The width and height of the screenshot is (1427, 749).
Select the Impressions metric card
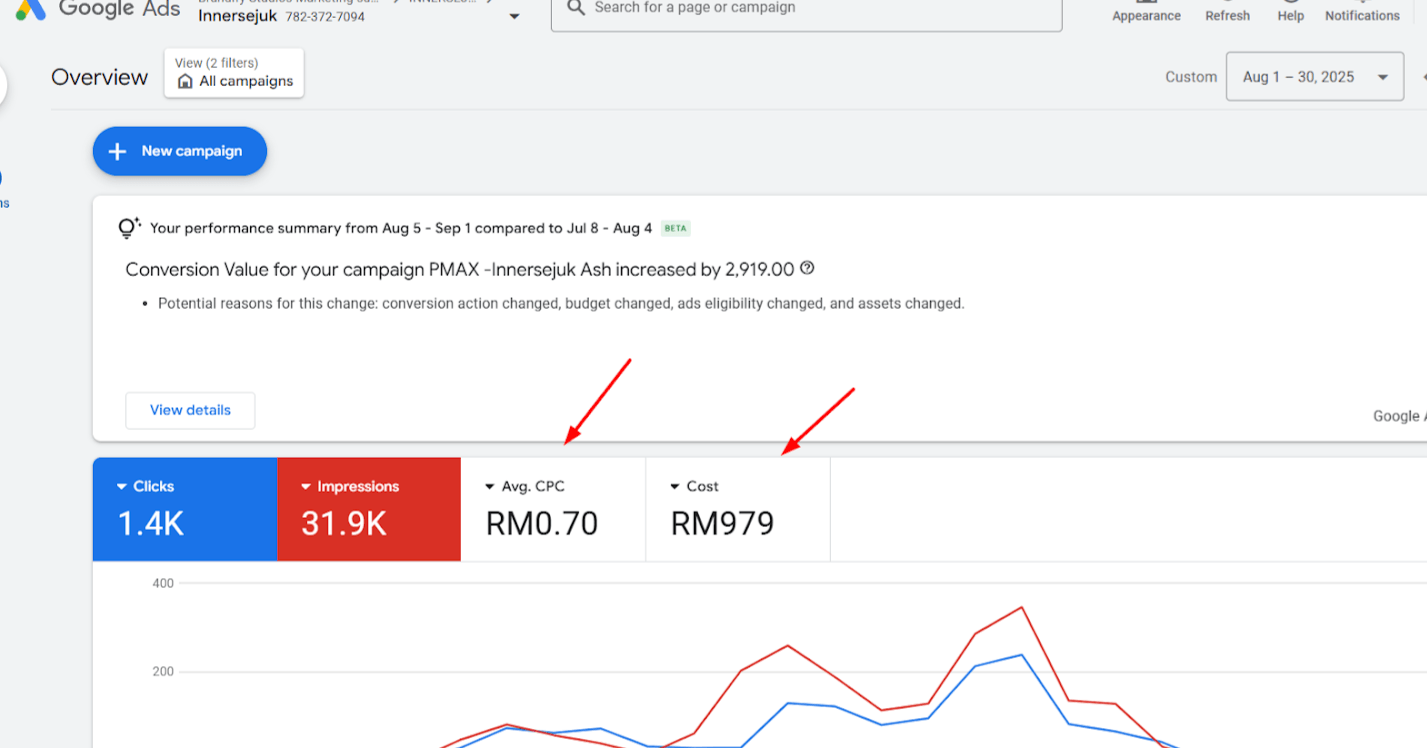pos(369,509)
